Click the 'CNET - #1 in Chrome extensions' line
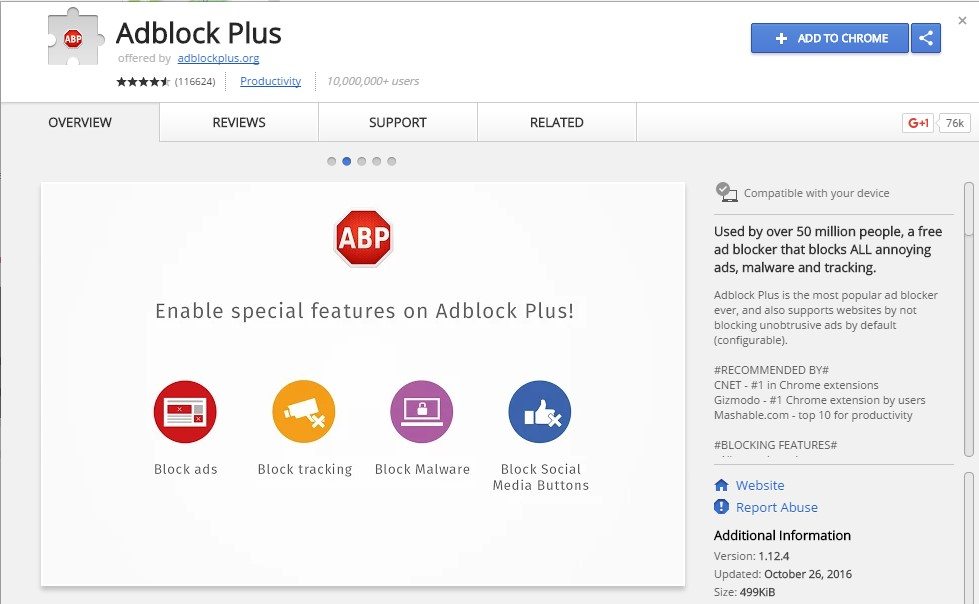 [x=796, y=385]
